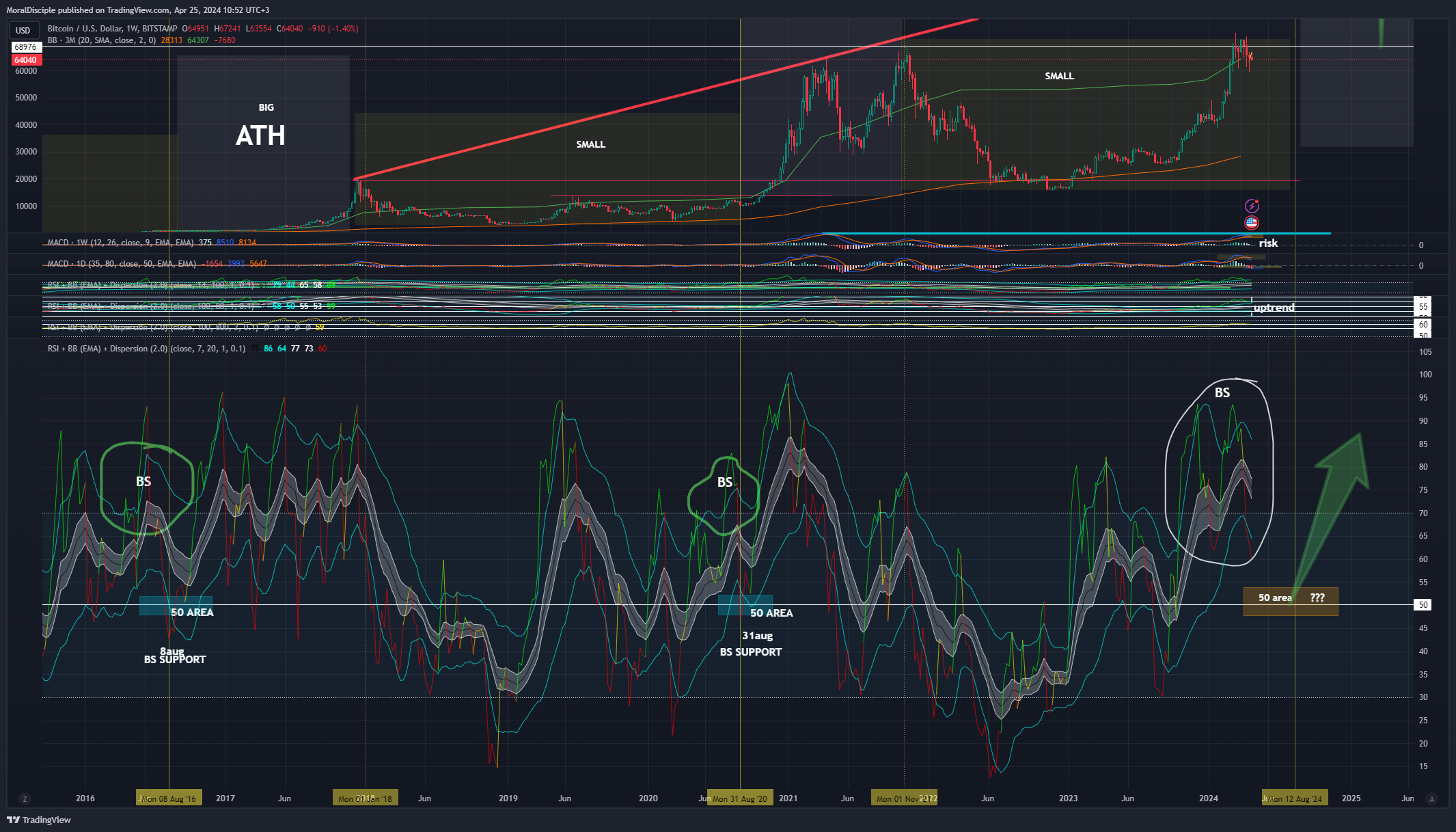
Task: Select the BB · 3M indicator legend
Action: pyautogui.click(x=102, y=40)
